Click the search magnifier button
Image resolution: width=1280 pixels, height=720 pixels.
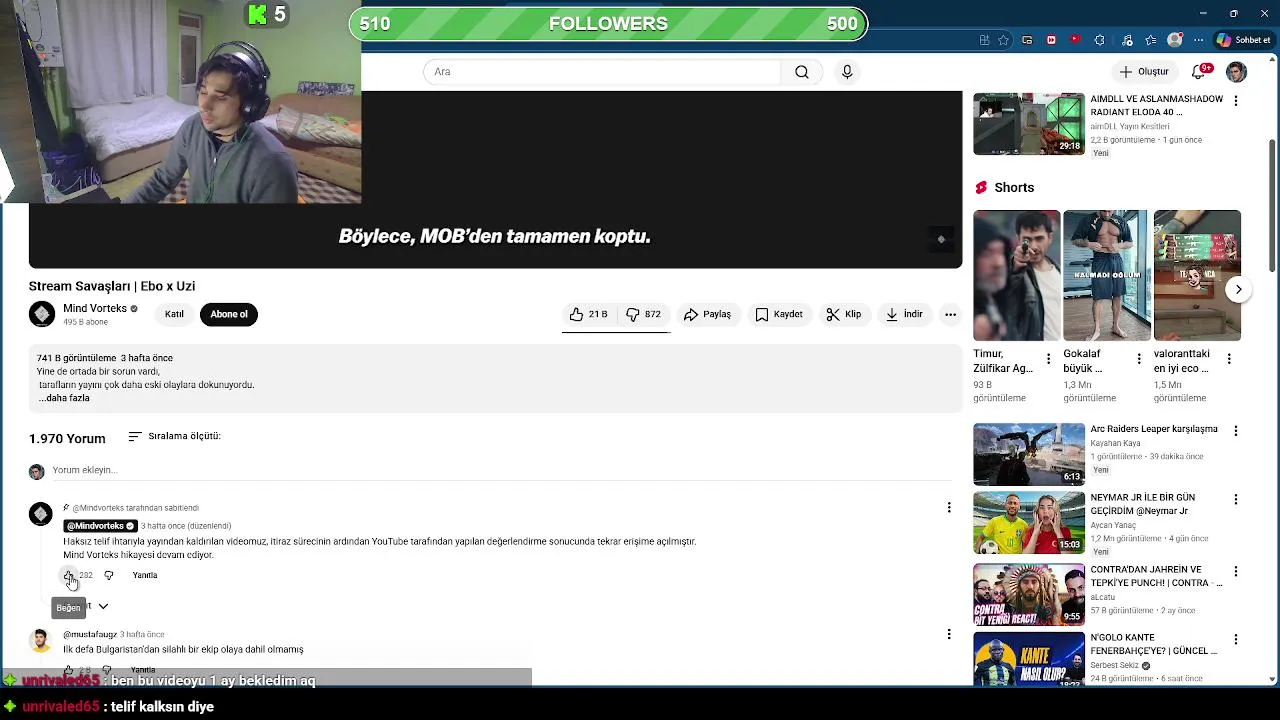(802, 72)
